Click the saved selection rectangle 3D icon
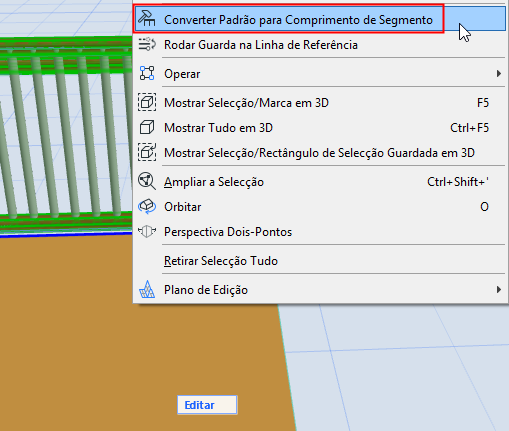The width and height of the screenshot is (509, 431). point(147,152)
